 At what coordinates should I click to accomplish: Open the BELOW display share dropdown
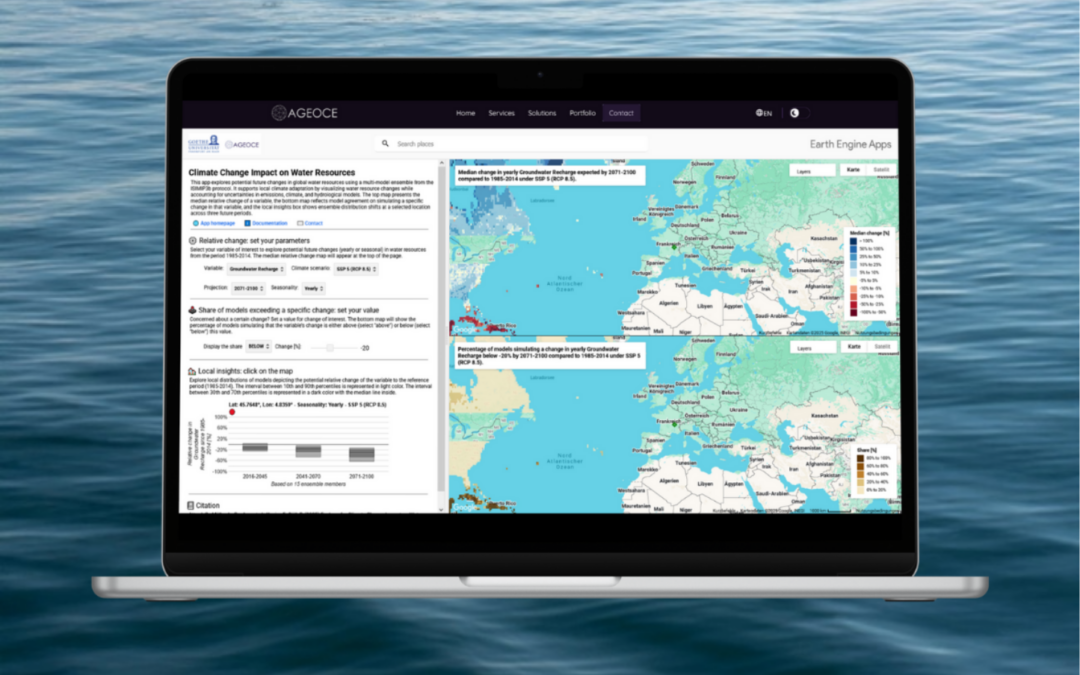[x=258, y=346]
